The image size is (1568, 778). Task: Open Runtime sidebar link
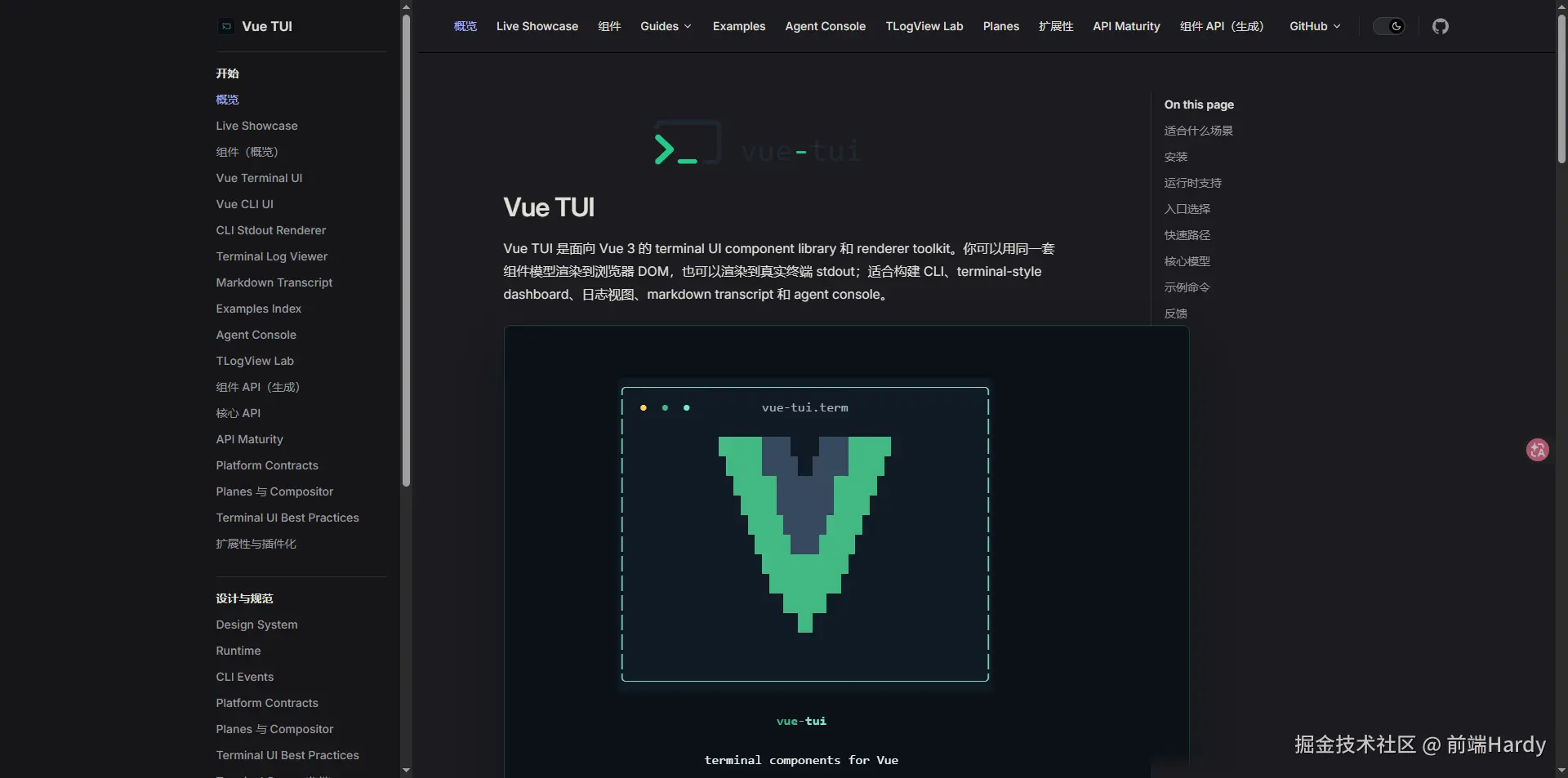[238, 651]
